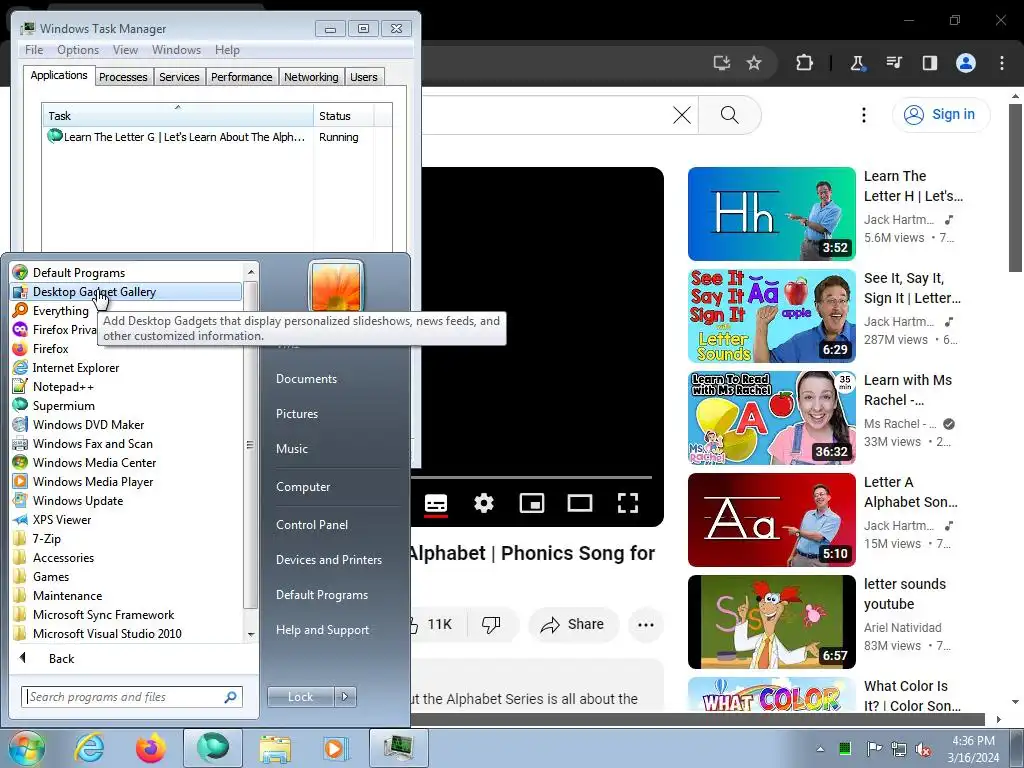Switch the video to theater mode
This screenshot has width=1024, height=768.
click(580, 504)
